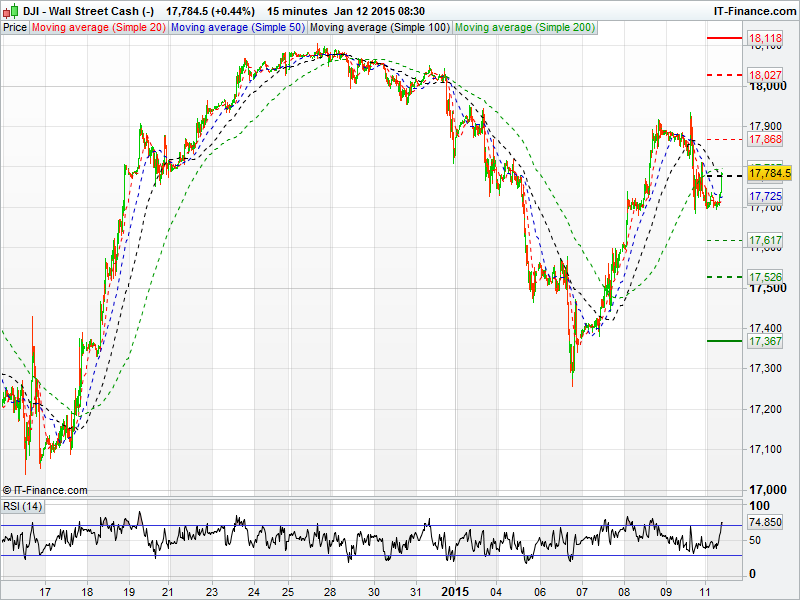Open the RSI (14) indicator label

[x=23, y=506]
